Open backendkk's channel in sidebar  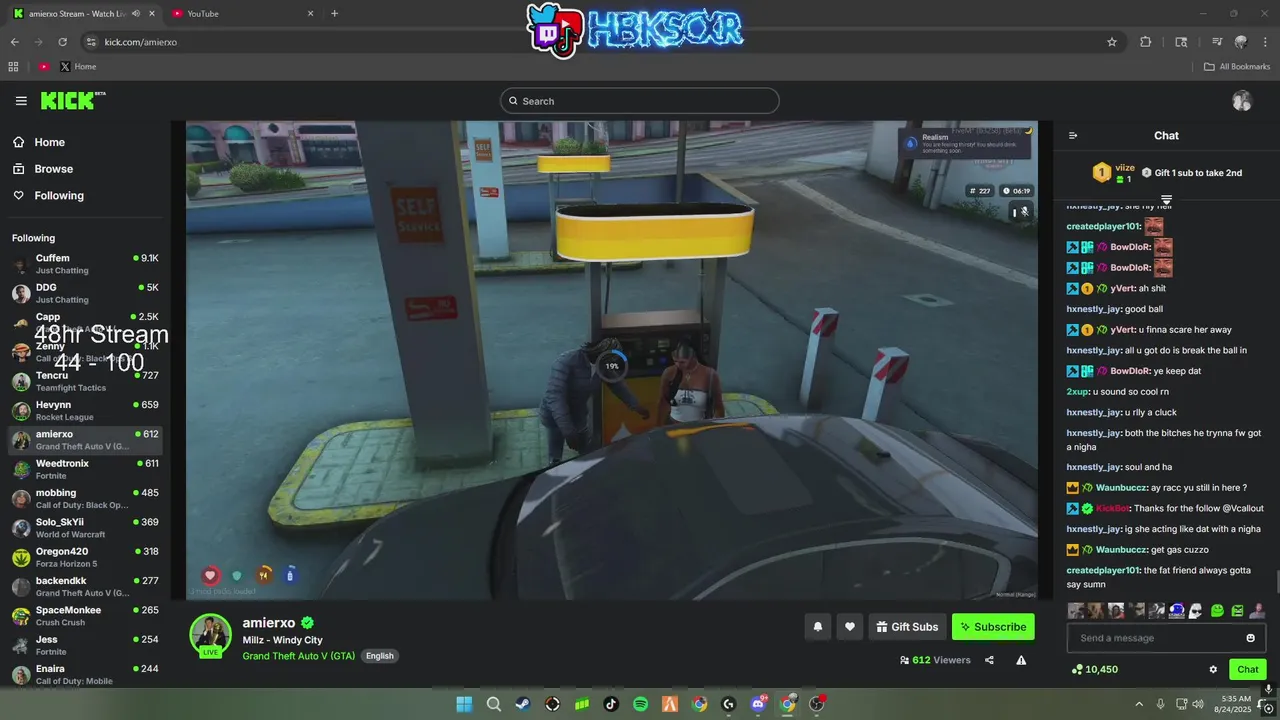(85, 586)
